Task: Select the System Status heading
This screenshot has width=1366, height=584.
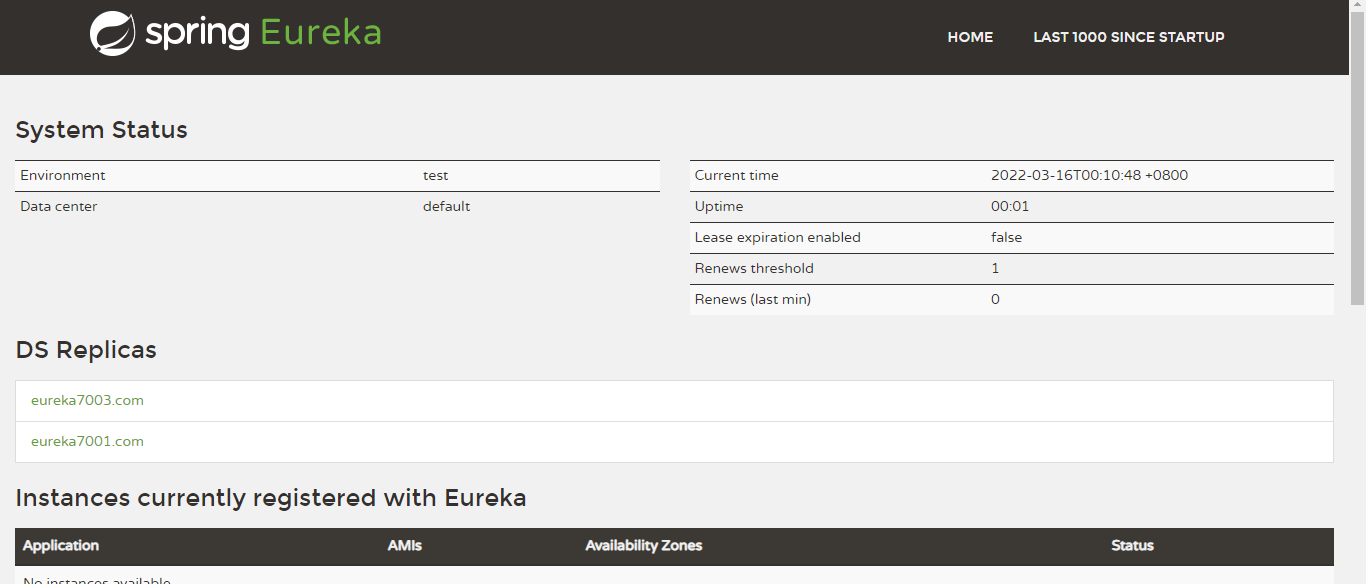Action: (x=101, y=130)
